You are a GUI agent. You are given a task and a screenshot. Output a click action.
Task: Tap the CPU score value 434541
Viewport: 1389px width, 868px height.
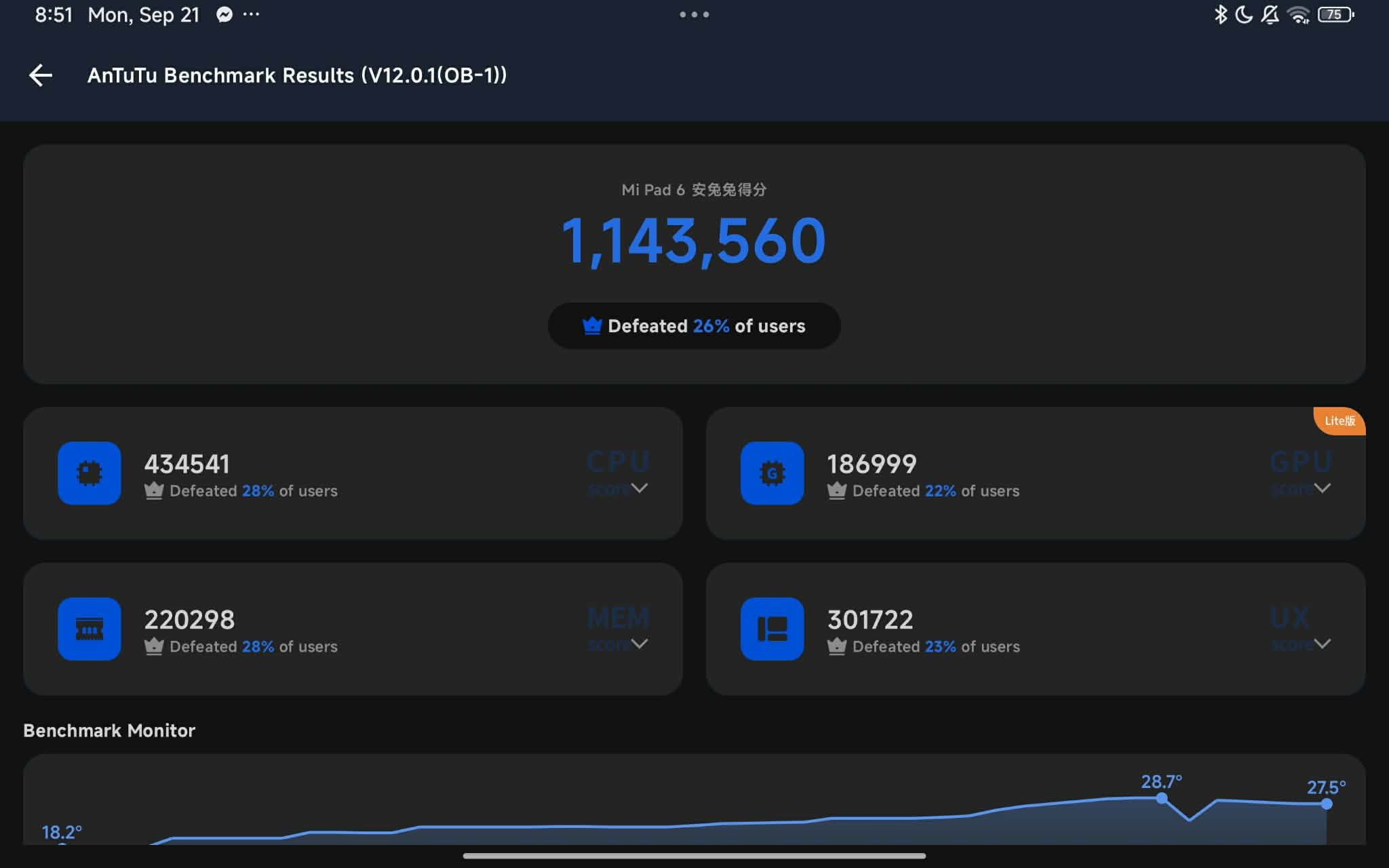(187, 465)
